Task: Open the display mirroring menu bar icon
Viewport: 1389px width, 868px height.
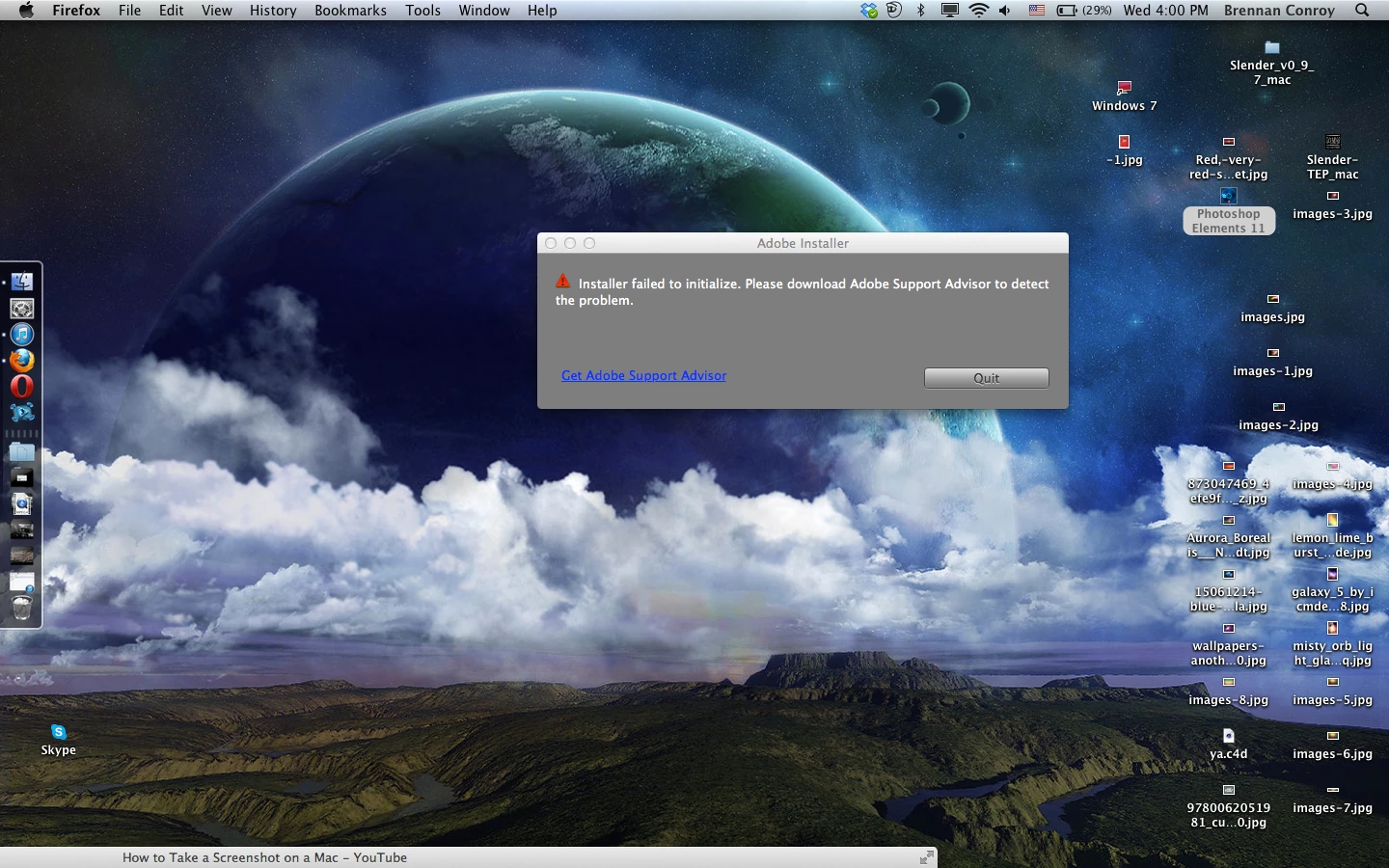Action: (x=949, y=11)
